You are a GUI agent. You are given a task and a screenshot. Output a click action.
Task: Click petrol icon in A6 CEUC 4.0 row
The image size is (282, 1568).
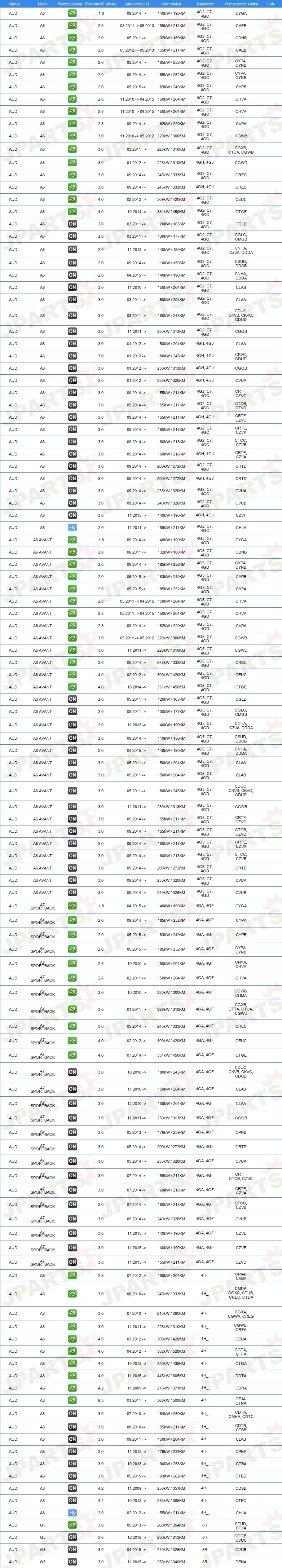tap(72, 199)
